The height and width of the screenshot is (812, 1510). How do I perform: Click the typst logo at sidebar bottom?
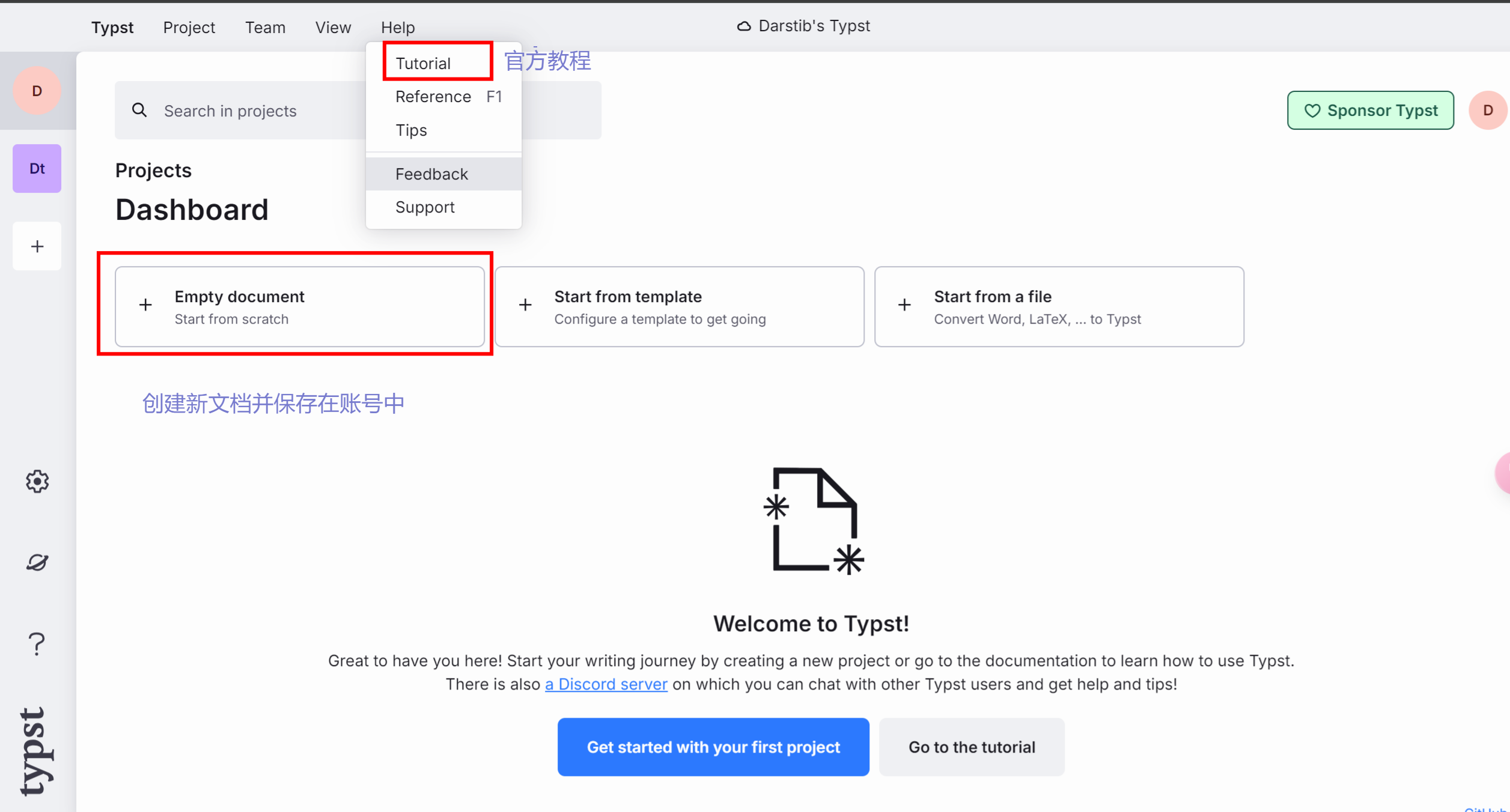36,751
